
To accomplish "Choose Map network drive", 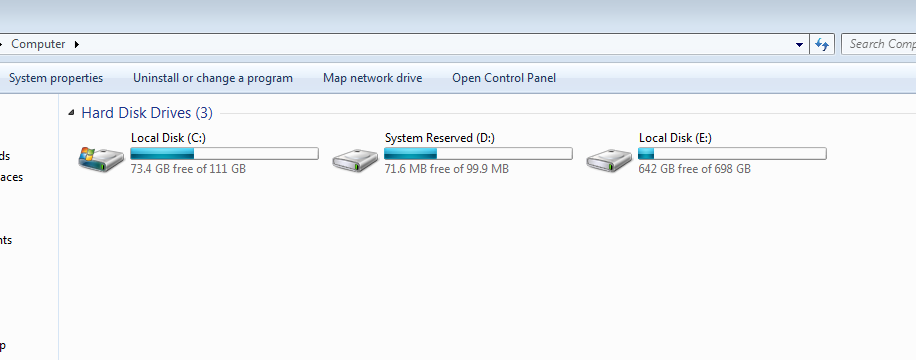I will pyautogui.click(x=373, y=78).
